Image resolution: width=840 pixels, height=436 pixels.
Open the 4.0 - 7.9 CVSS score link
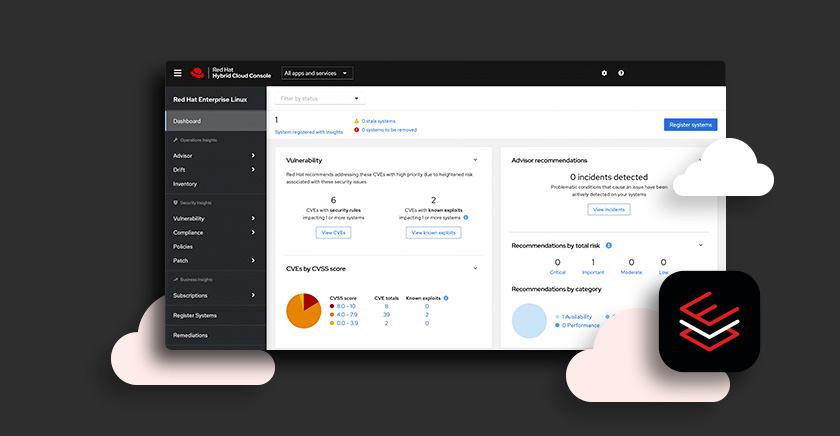click(347, 314)
